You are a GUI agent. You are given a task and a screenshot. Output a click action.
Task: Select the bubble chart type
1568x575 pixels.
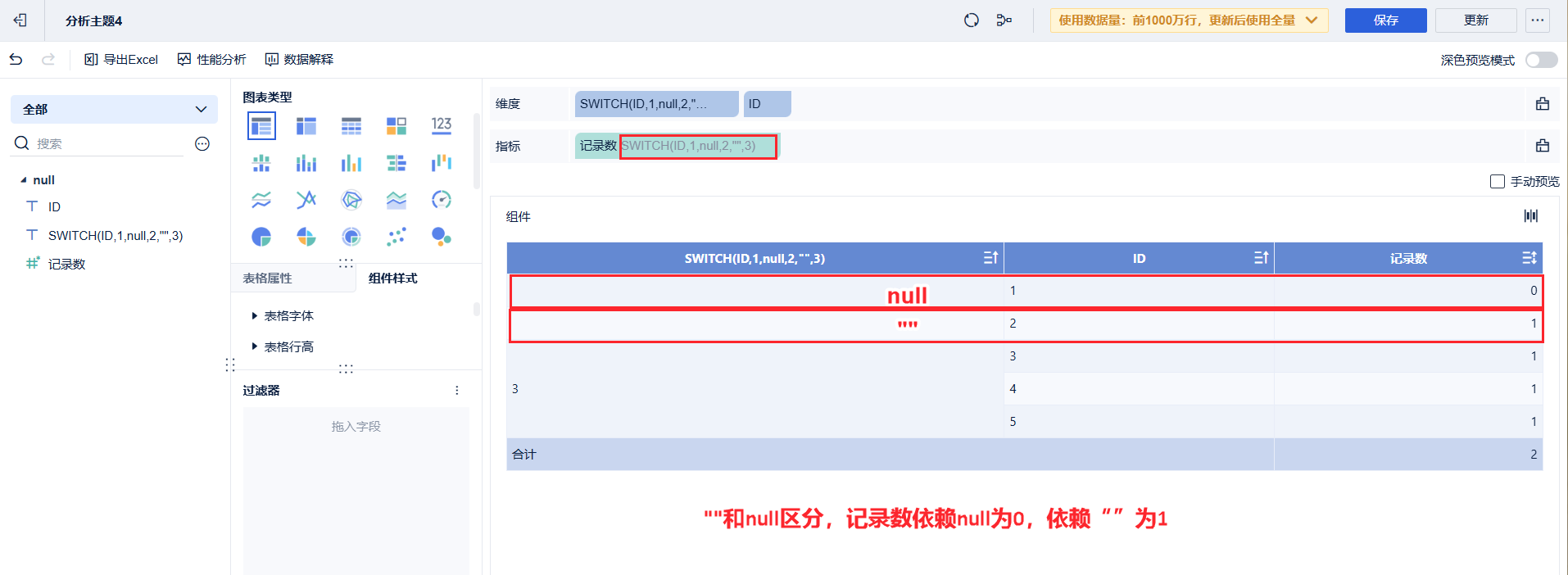pos(442,237)
